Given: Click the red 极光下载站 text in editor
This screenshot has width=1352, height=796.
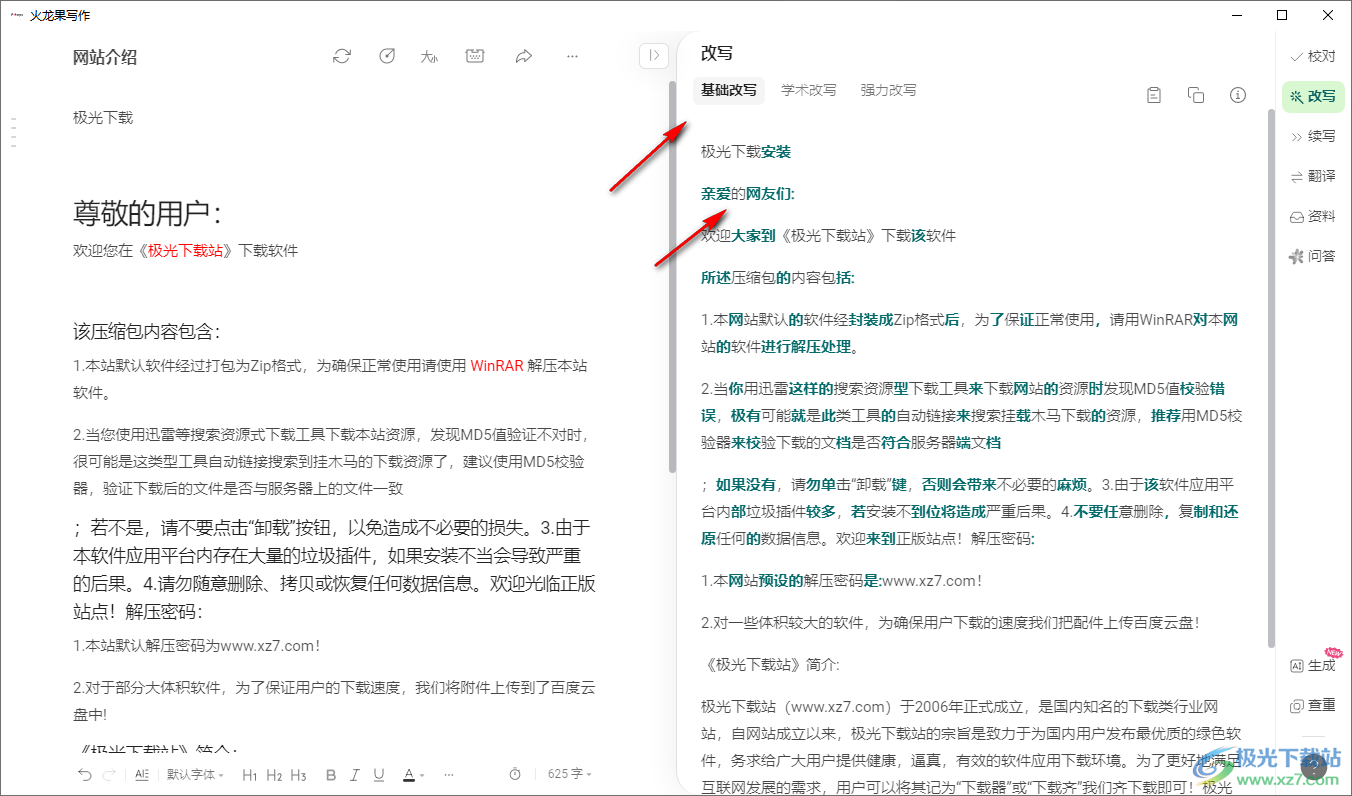Looking at the screenshot, I should (185, 251).
